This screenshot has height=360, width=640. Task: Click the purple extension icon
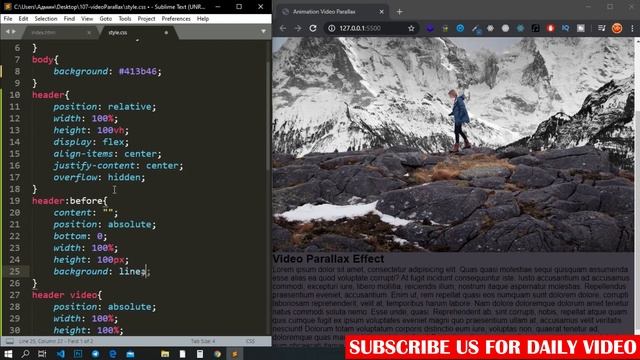coord(430,28)
